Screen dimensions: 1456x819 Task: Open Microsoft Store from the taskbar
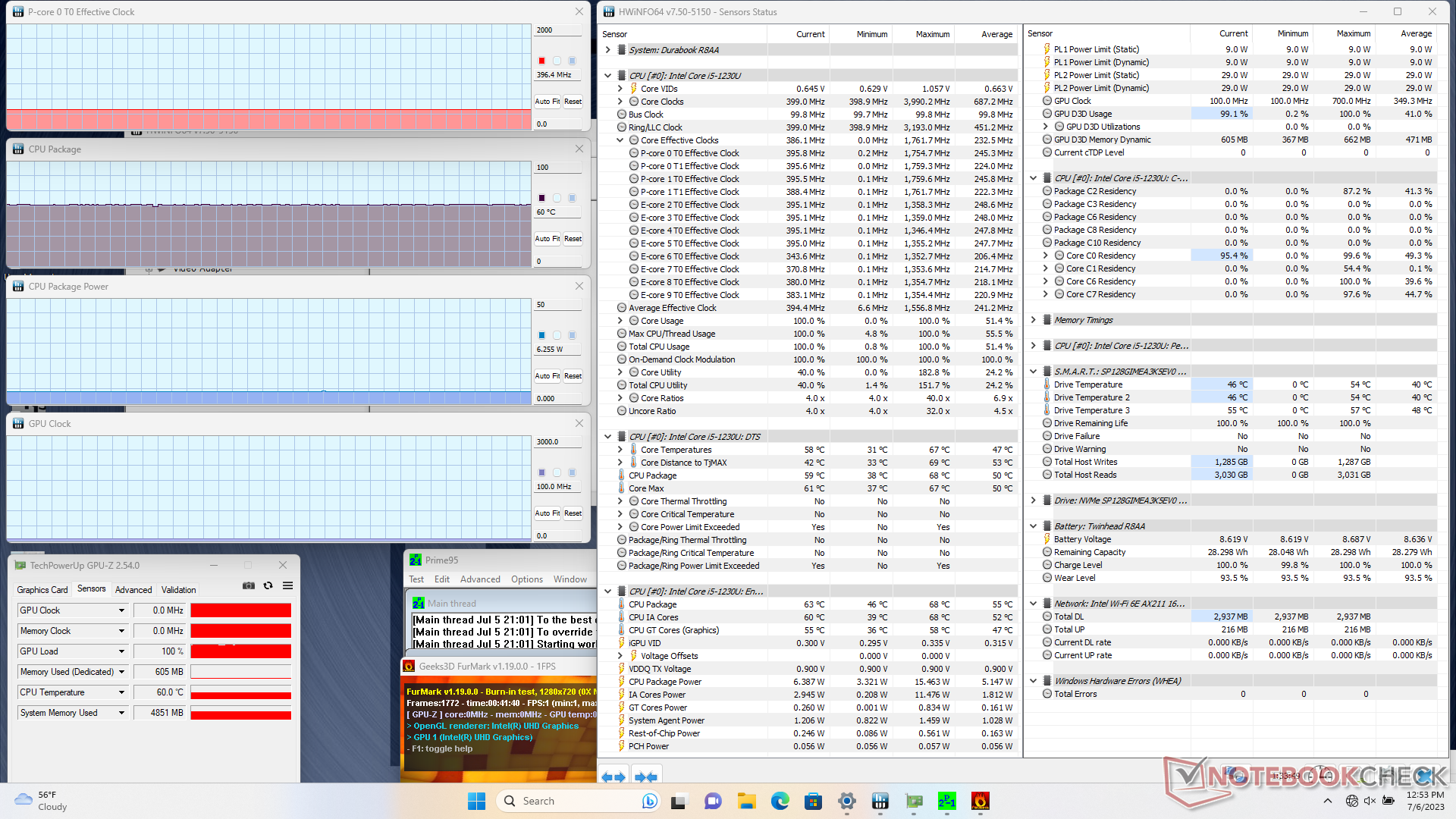click(x=814, y=801)
